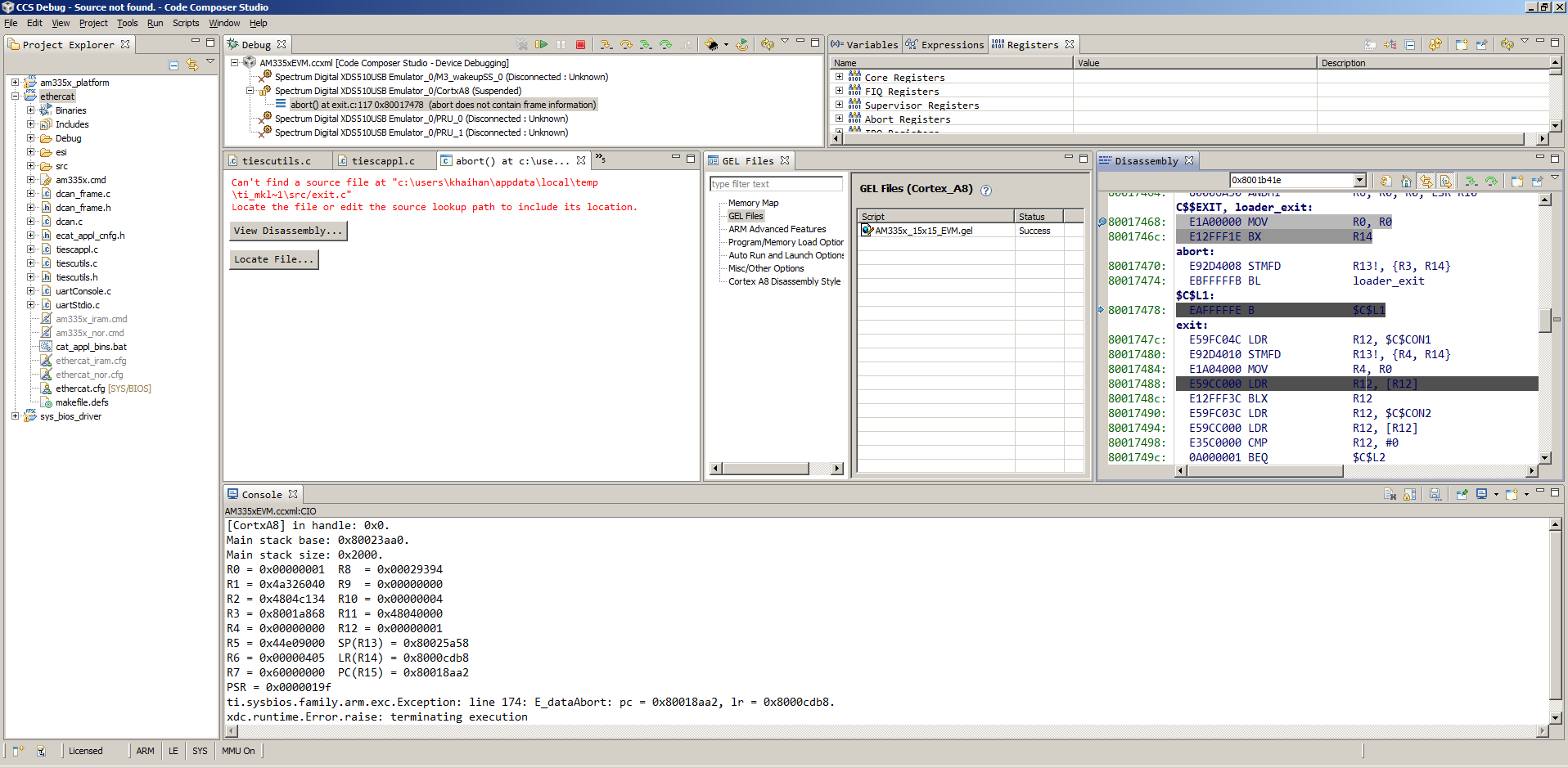Click the CPU Reset chip icon
The image size is (1568, 768).
click(x=711, y=44)
